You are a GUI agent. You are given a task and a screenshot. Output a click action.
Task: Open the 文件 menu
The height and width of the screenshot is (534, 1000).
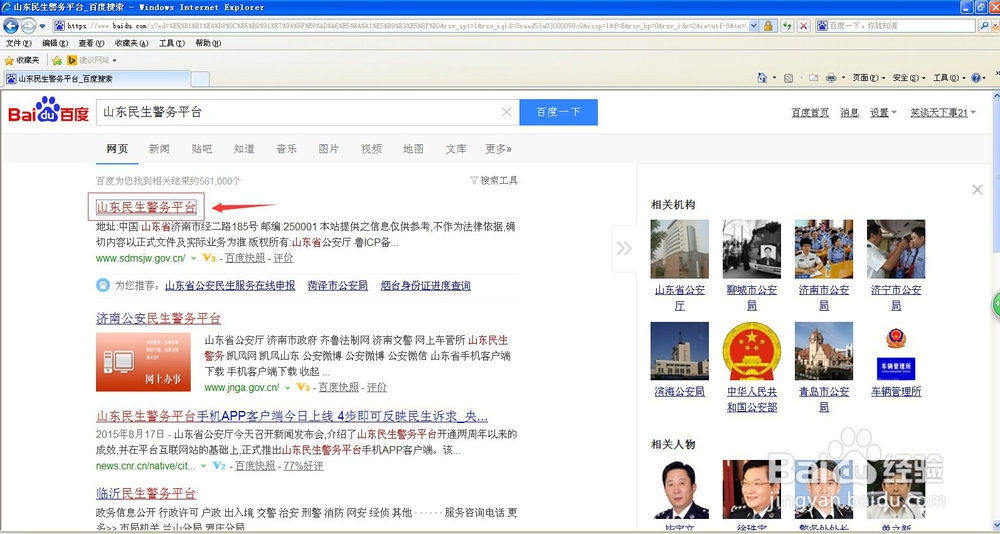(x=18, y=43)
